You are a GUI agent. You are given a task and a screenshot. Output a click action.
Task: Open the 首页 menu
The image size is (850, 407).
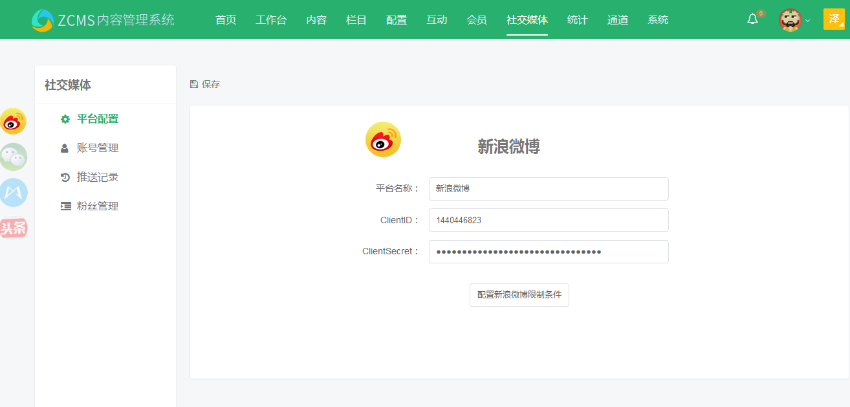tap(226, 20)
